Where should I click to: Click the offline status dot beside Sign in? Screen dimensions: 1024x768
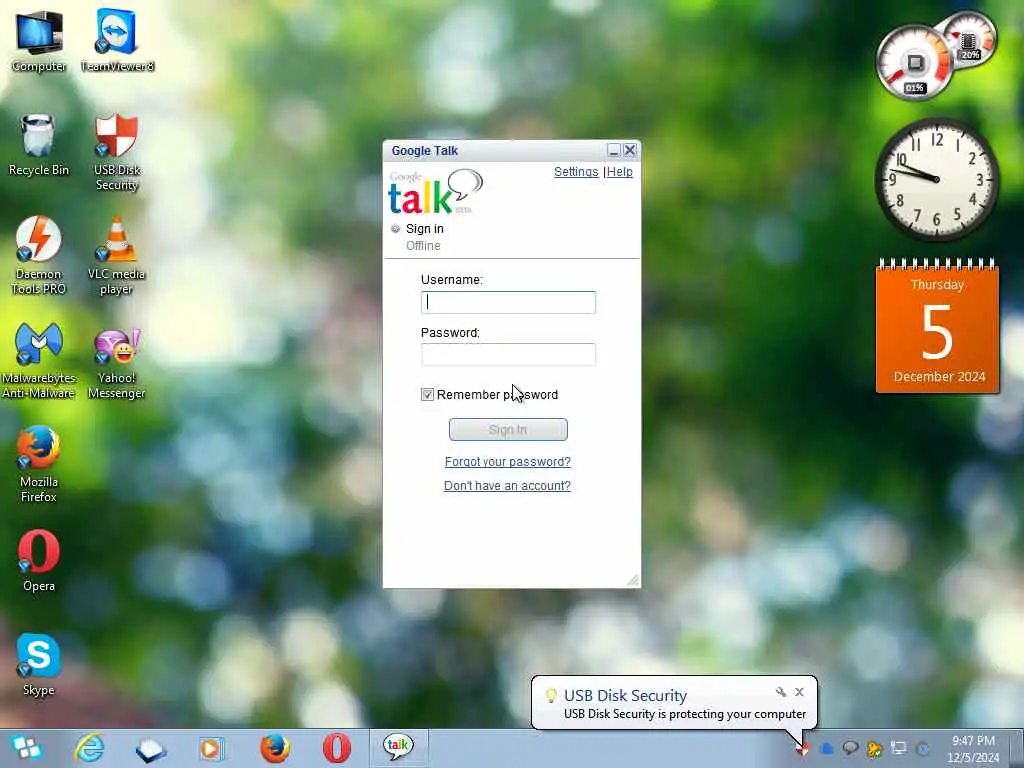point(395,229)
